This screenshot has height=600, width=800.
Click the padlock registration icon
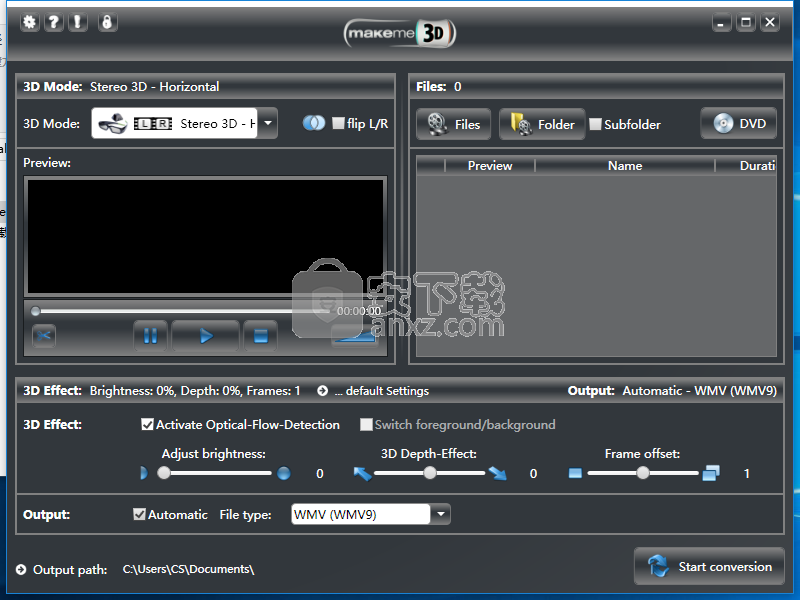(x=107, y=22)
